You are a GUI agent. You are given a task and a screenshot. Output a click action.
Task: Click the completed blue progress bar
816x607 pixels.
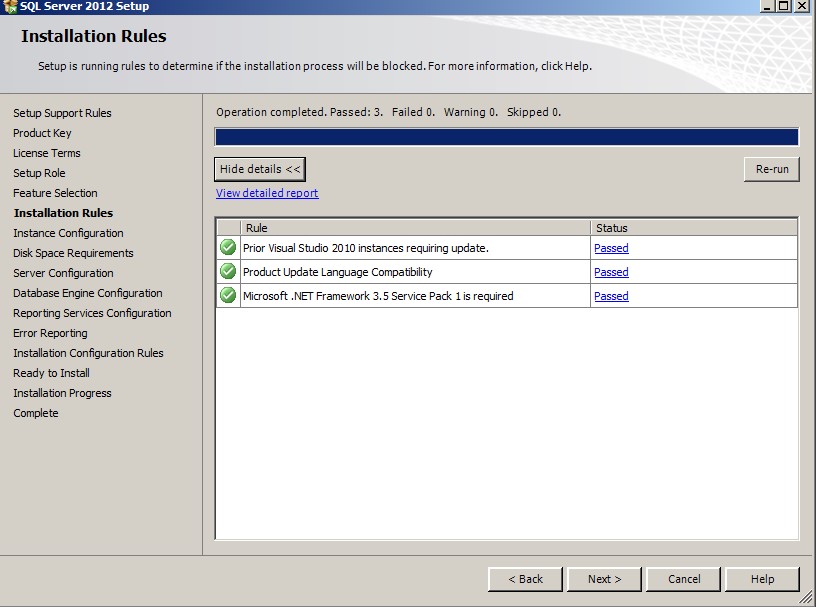pos(506,137)
